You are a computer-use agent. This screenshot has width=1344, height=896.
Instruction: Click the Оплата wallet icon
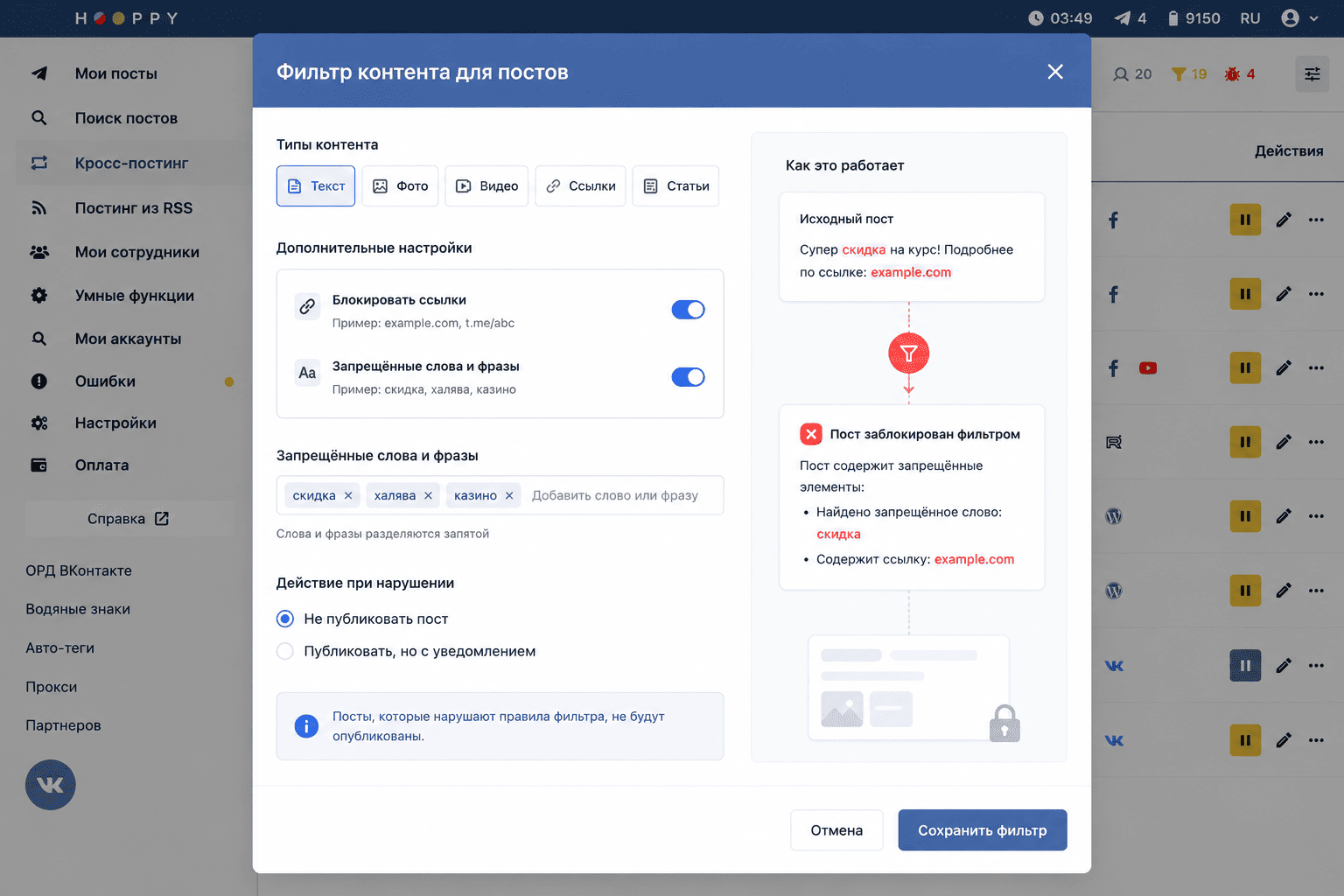tap(39, 465)
